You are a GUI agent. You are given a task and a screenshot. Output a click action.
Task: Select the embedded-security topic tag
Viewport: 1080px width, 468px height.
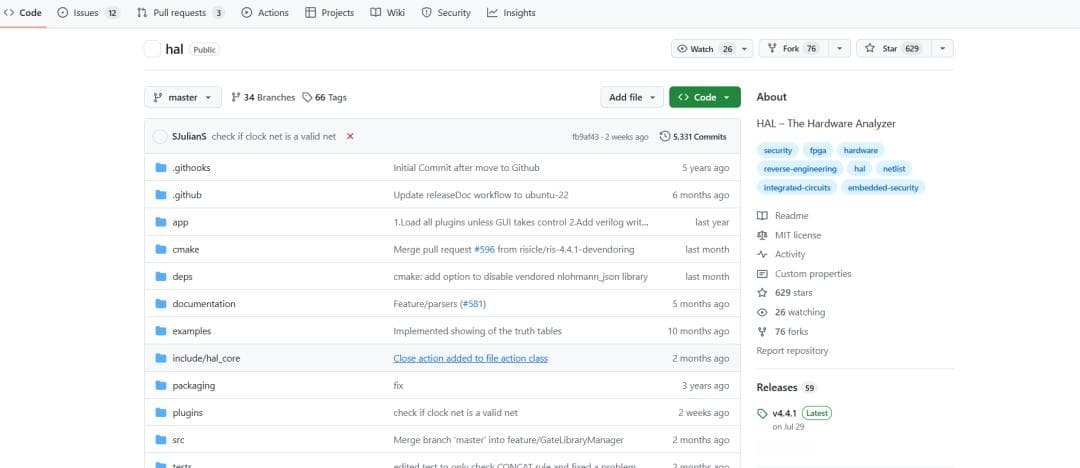tap(883, 187)
